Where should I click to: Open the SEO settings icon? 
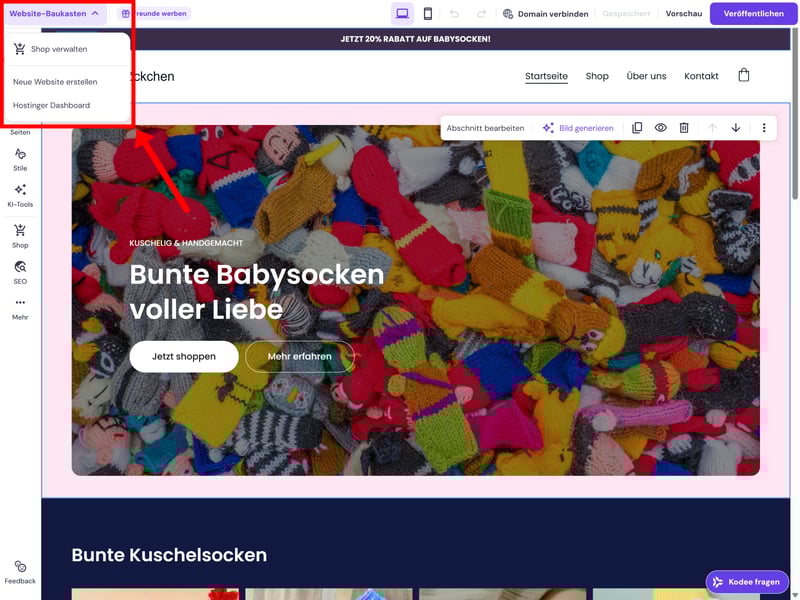(x=20, y=272)
